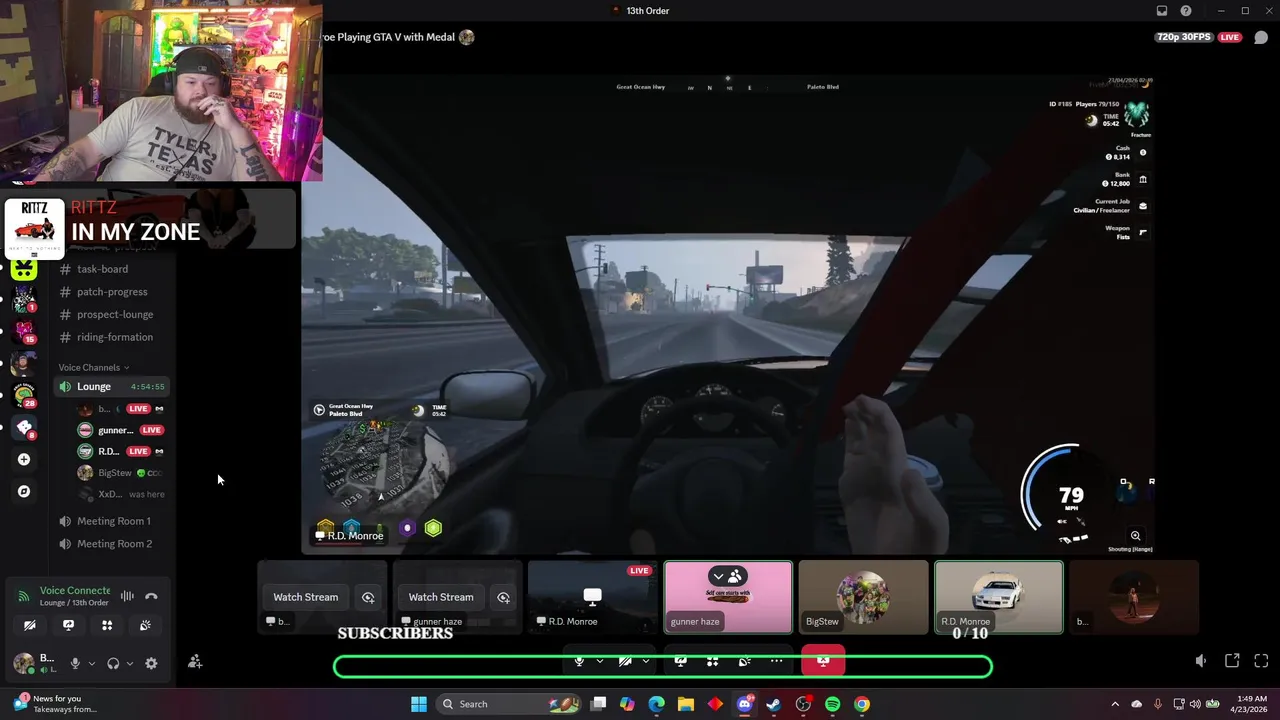Open User Settings gear icon
Image resolution: width=1280 pixels, height=720 pixels.
coord(151,663)
